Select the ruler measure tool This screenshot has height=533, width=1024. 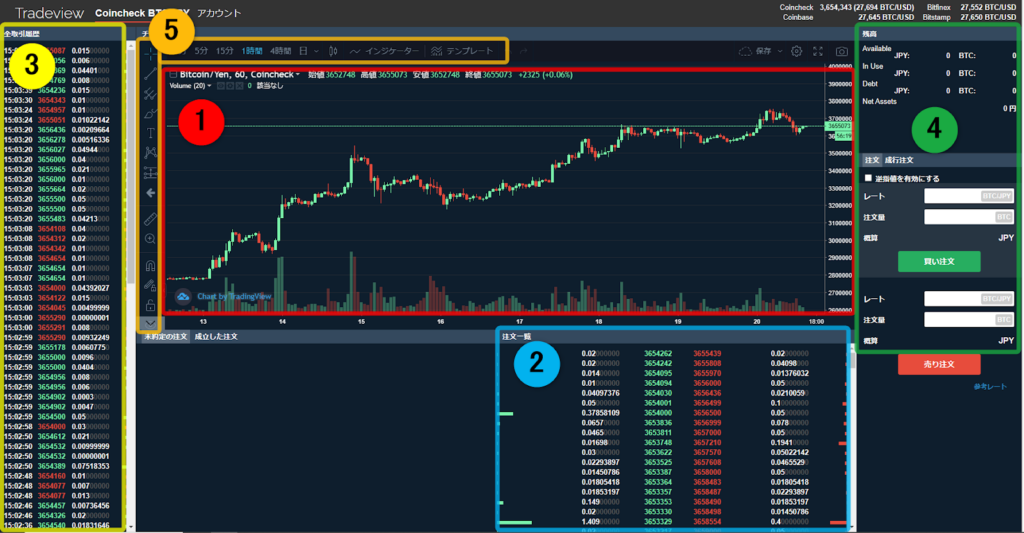(150, 219)
